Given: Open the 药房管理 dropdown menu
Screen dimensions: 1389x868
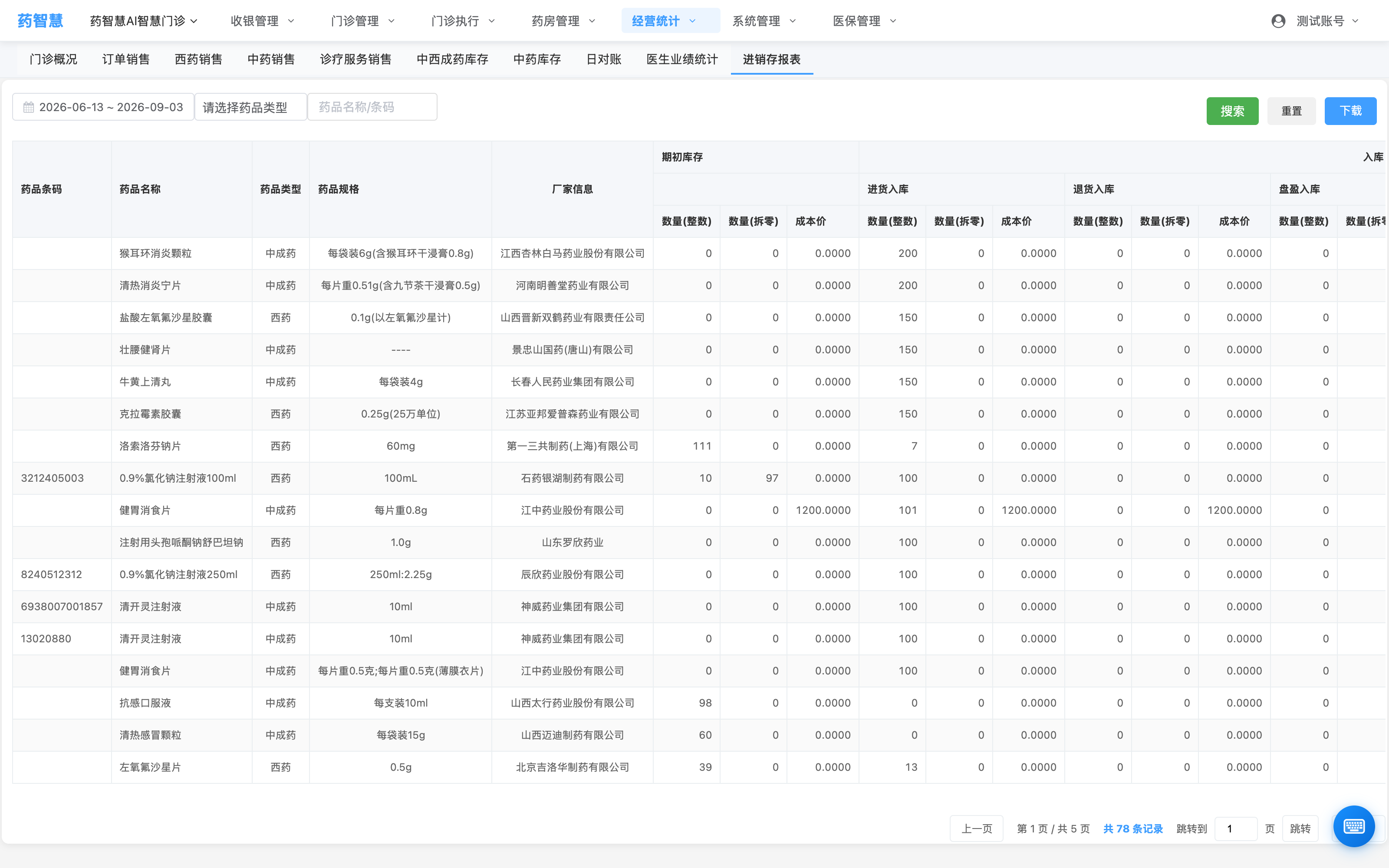Looking at the screenshot, I should click(x=563, y=21).
